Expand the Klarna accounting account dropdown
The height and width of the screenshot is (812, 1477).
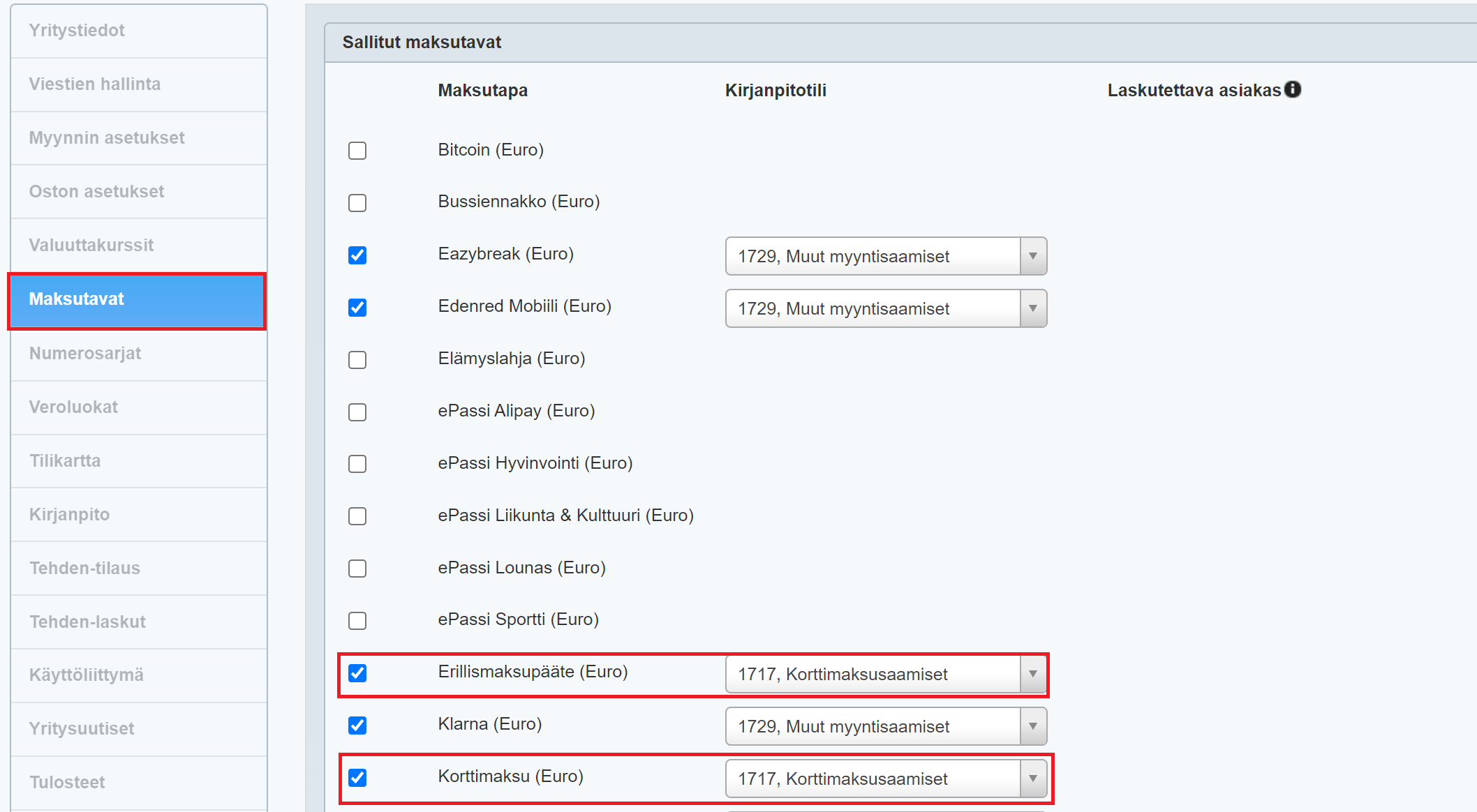tap(885, 726)
